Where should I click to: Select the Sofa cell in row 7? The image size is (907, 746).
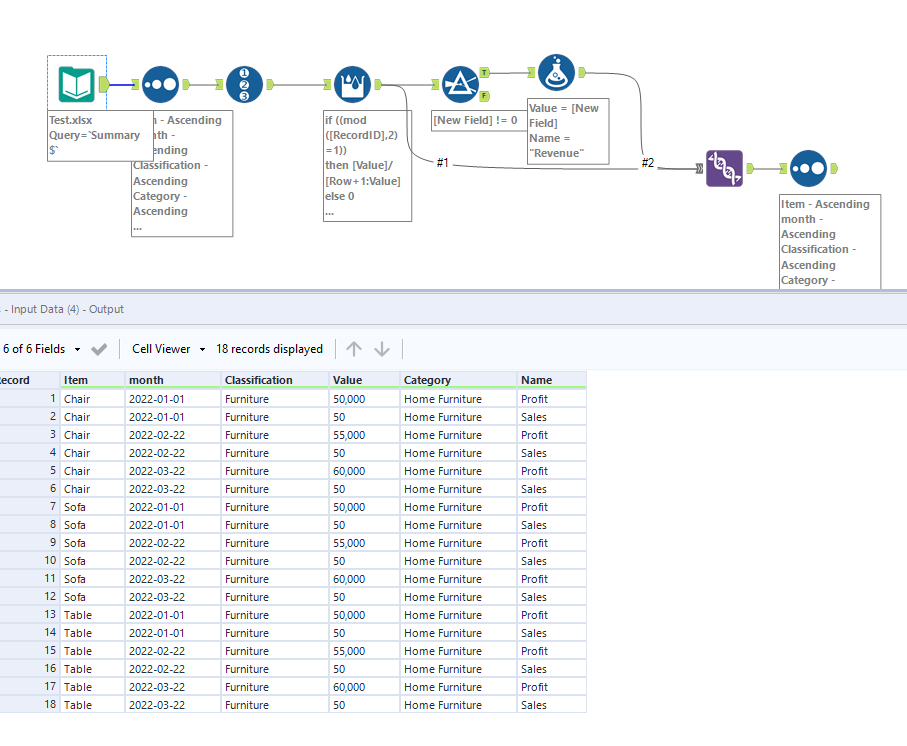tap(76, 507)
